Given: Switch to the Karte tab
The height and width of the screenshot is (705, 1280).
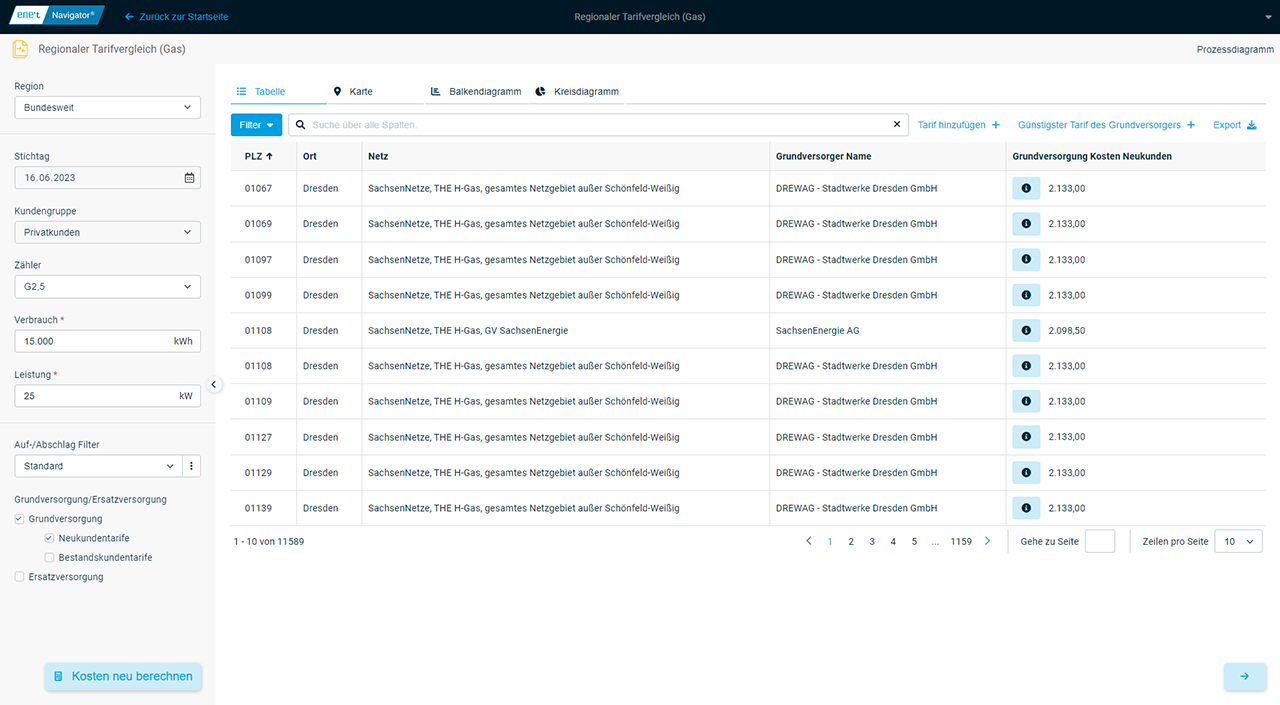Looking at the screenshot, I should tap(359, 92).
